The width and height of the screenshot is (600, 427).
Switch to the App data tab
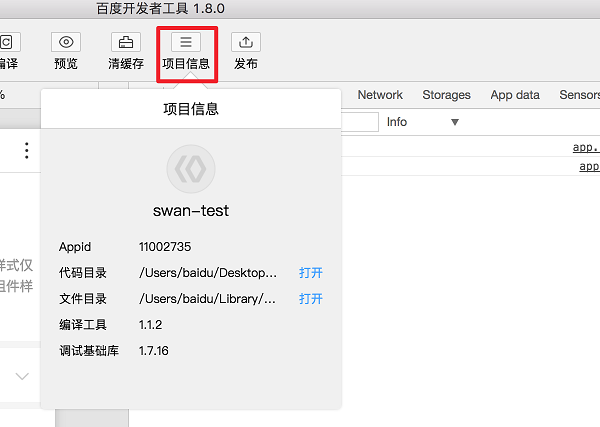[x=515, y=95]
